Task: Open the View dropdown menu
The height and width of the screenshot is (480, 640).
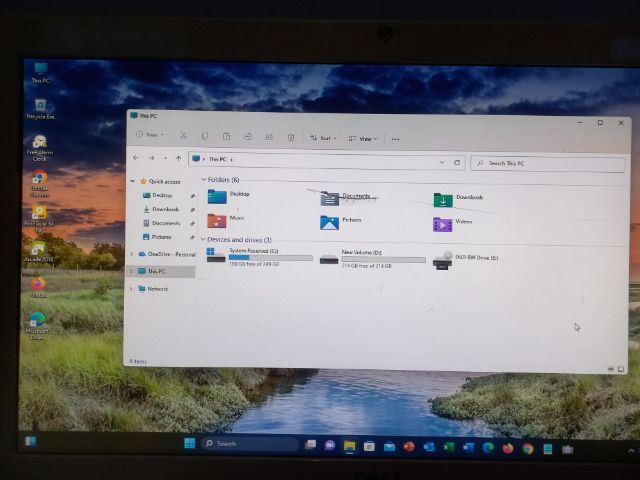Action: tap(362, 139)
